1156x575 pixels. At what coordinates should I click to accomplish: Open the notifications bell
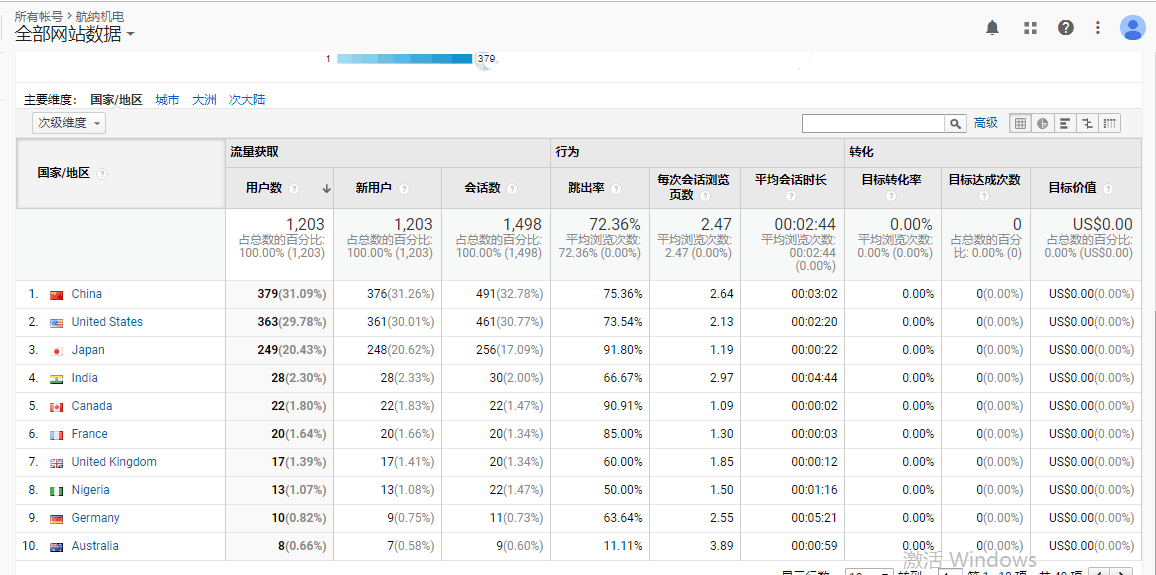tap(992, 28)
